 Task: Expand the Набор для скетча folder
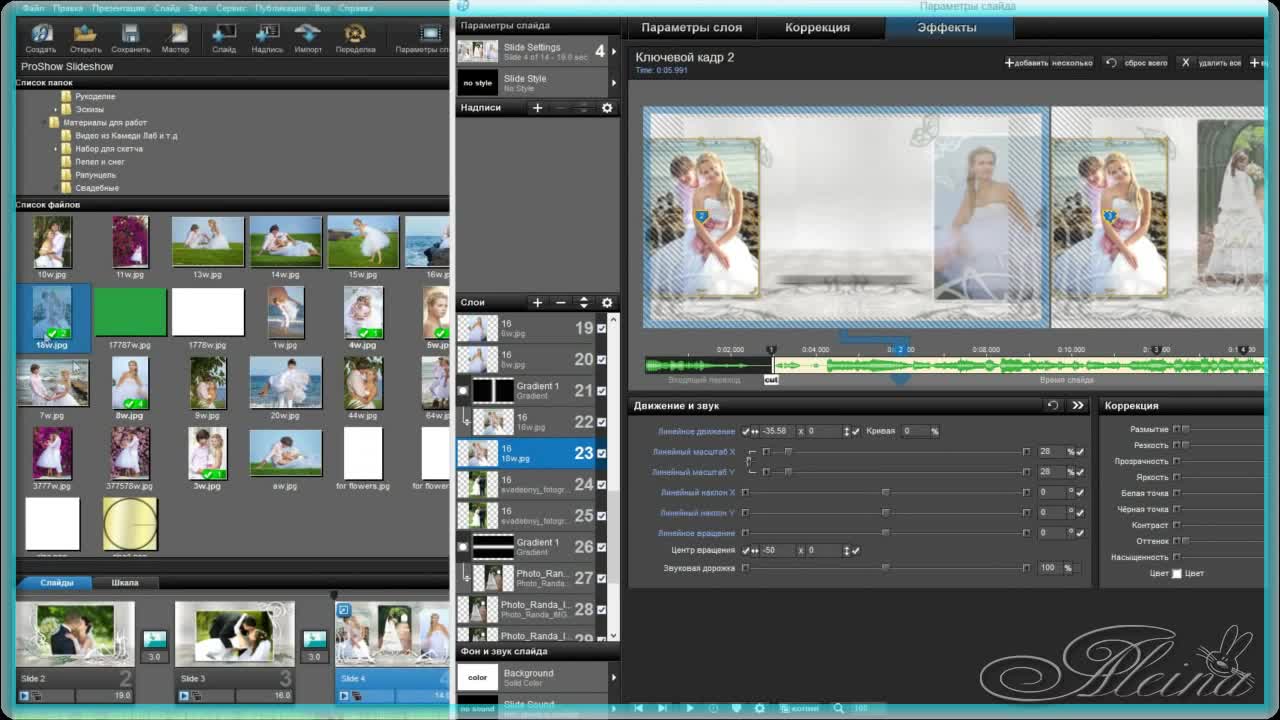pyautogui.click(x=55, y=148)
